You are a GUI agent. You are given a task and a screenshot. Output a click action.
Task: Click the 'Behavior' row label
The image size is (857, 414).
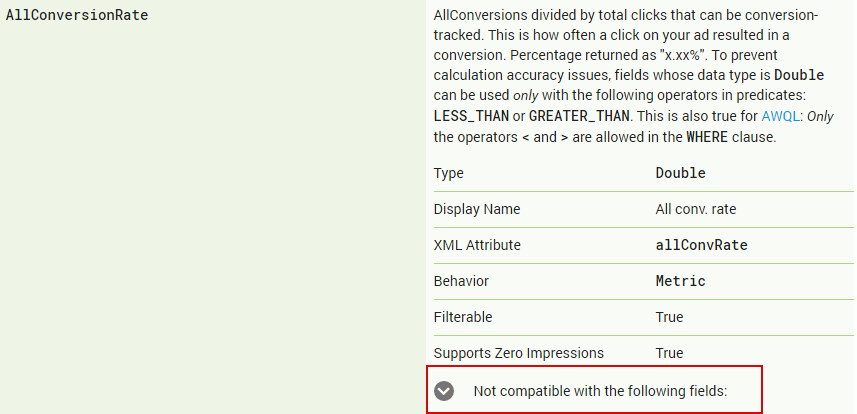pos(461,281)
